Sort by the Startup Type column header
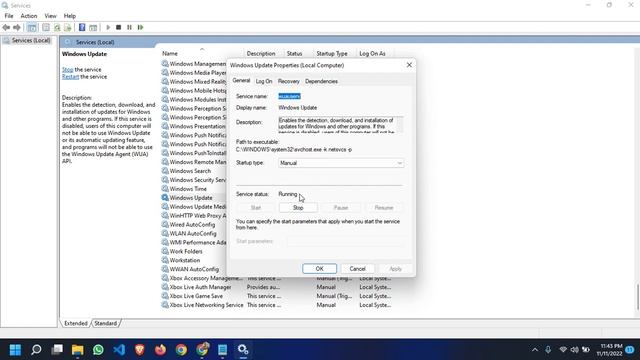The image size is (640, 360). click(332, 53)
